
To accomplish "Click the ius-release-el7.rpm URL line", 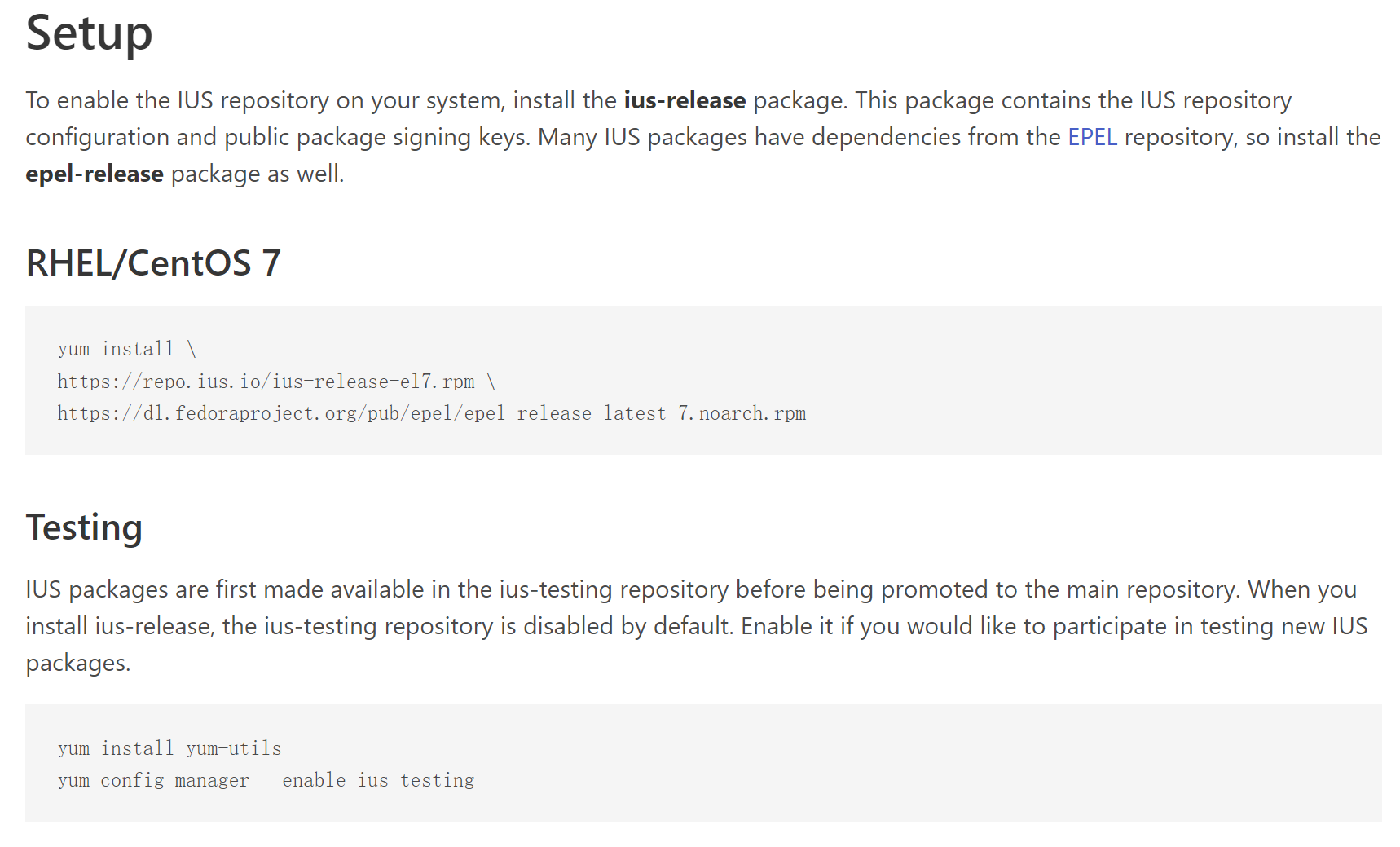I will (x=276, y=382).
